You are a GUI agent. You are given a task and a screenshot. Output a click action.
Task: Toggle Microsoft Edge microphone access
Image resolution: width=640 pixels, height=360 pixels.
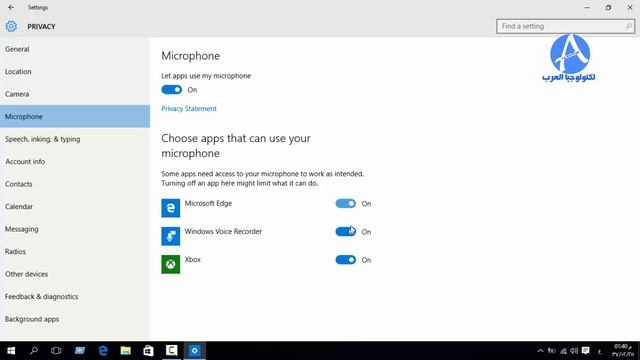(346, 203)
